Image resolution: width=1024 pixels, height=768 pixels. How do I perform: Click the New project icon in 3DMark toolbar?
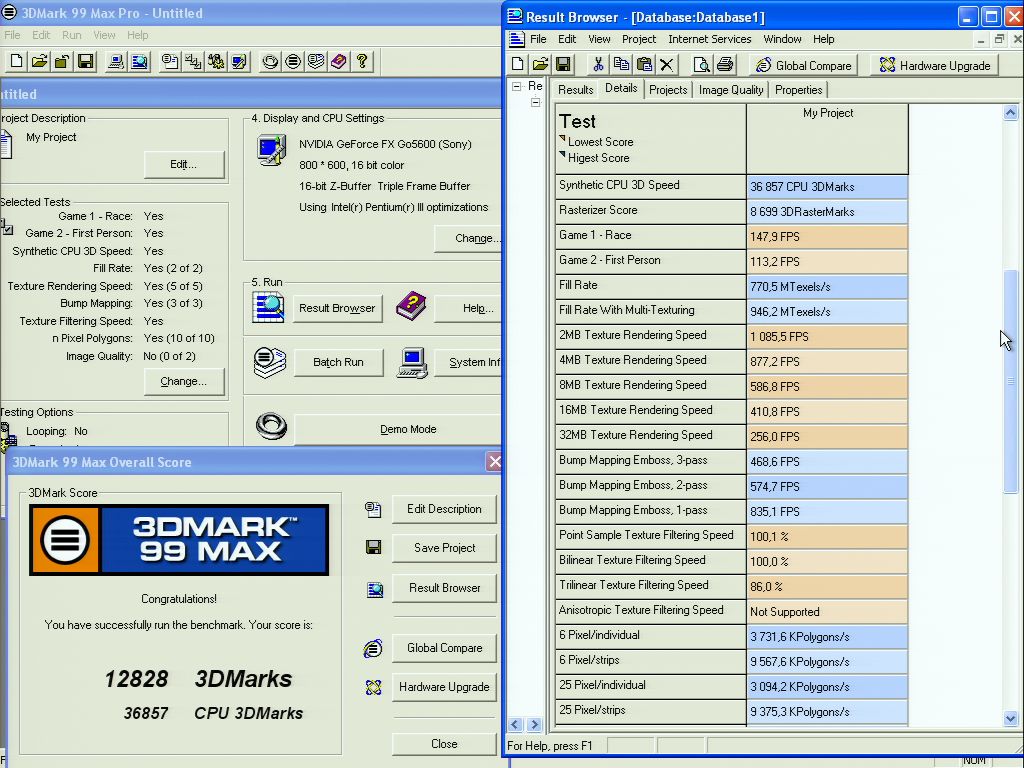click(16, 61)
